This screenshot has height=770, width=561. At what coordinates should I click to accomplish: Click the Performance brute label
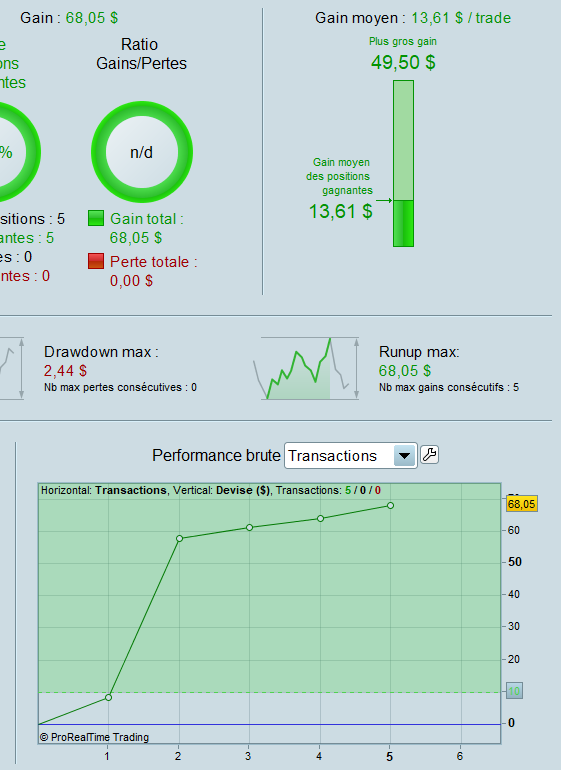pyautogui.click(x=216, y=455)
